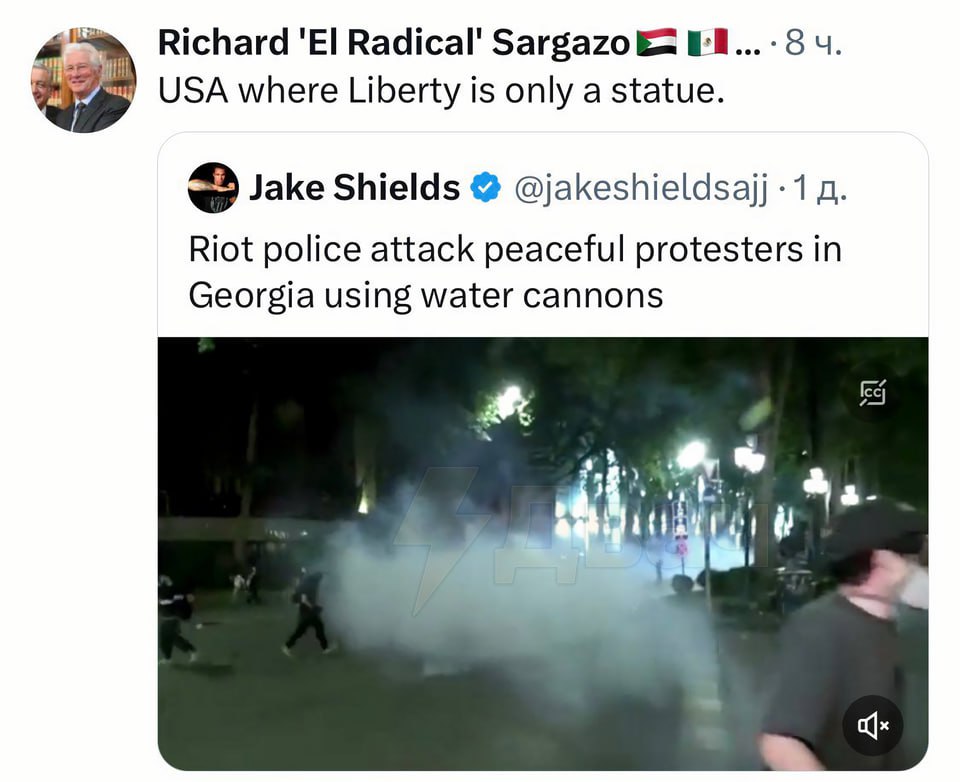Open Richard 'El Radical' Sargazo's name

click(394, 43)
